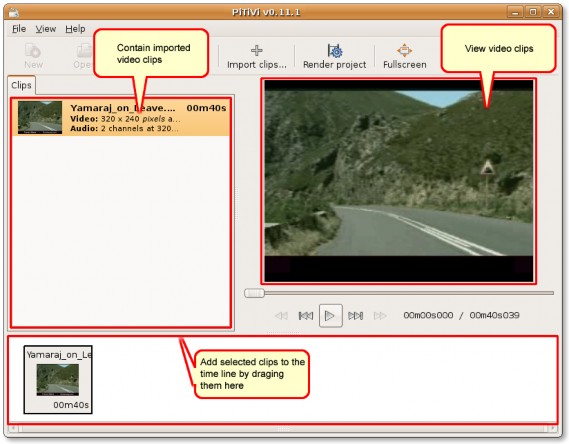The image size is (569, 444).
Task: Open the Help menu
Action: coord(75,29)
